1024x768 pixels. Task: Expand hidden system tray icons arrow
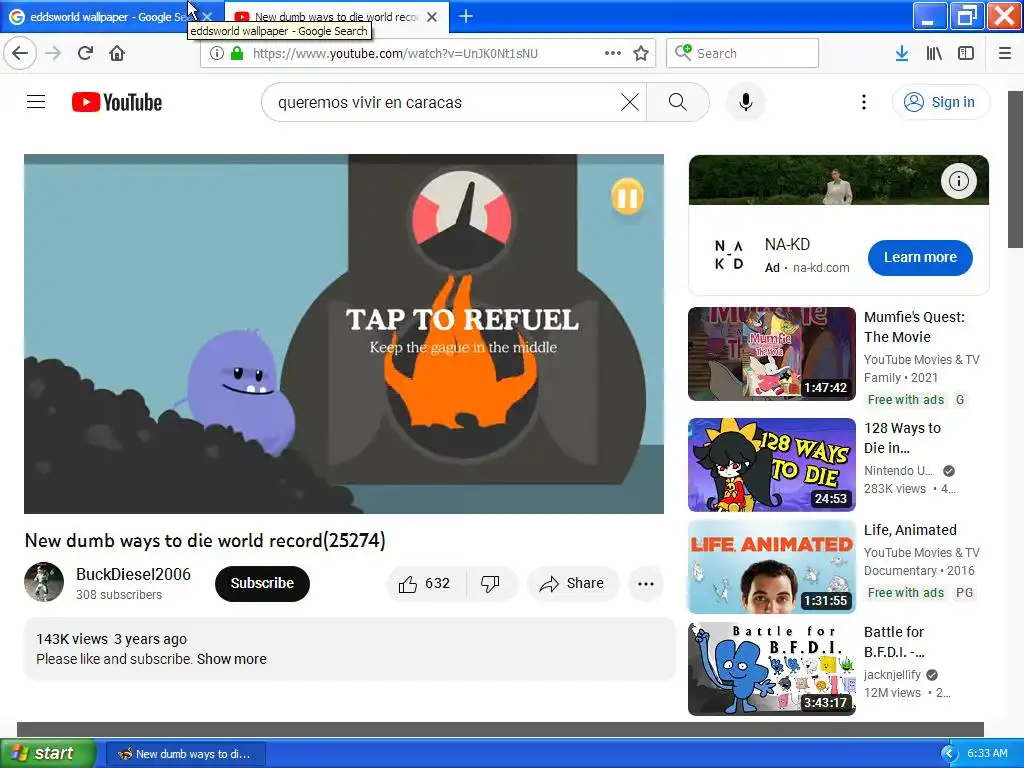pos(949,754)
